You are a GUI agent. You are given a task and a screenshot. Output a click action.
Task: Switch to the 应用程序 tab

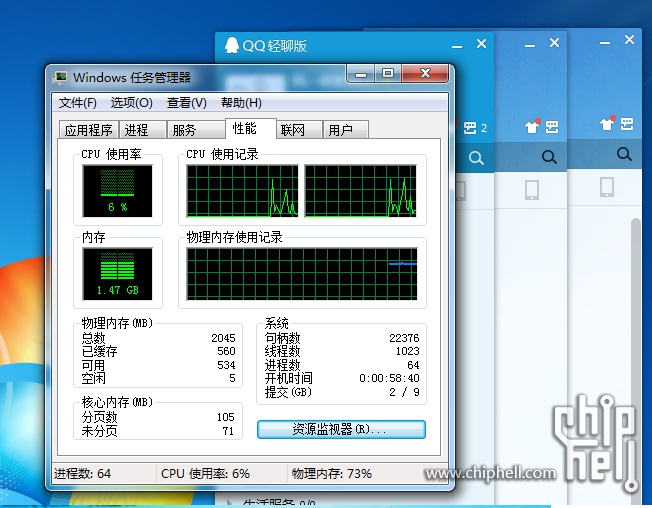point(89,130)
